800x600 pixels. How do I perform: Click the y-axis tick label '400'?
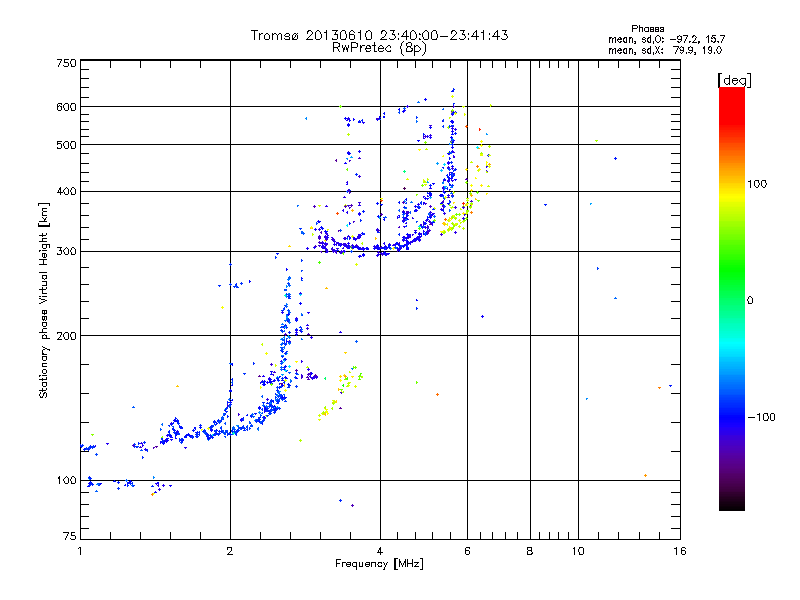click(66, 191)
